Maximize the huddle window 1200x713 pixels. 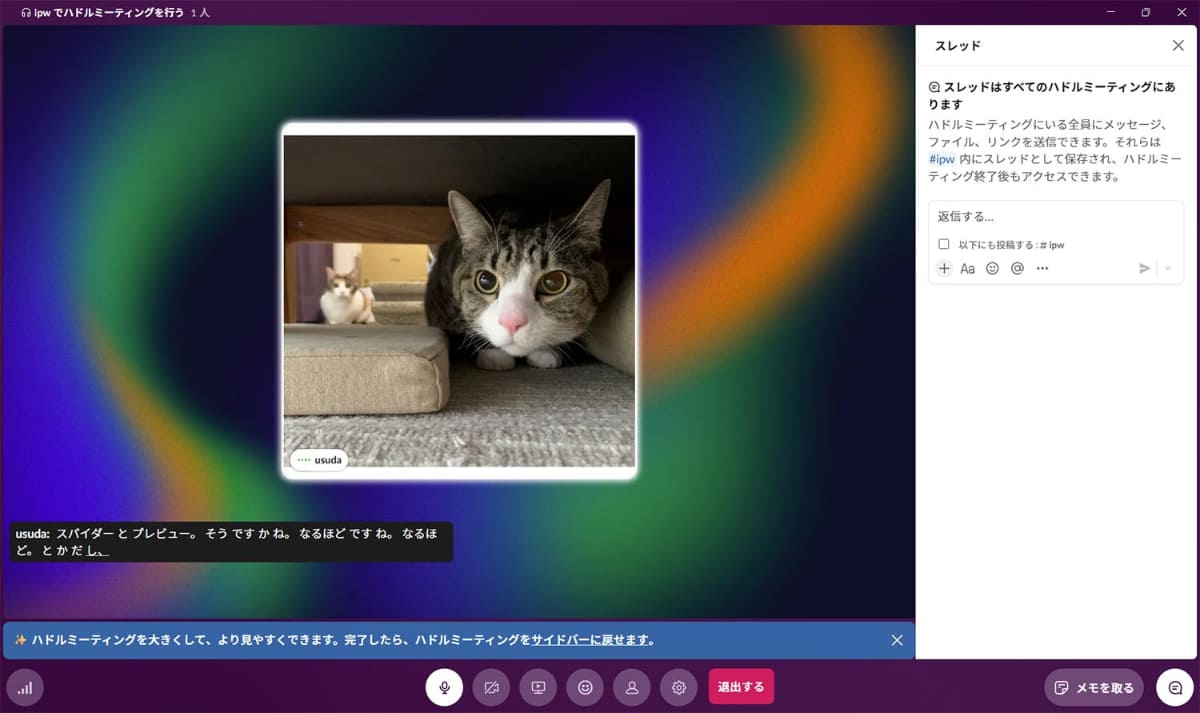click(x=1146, y=12)
